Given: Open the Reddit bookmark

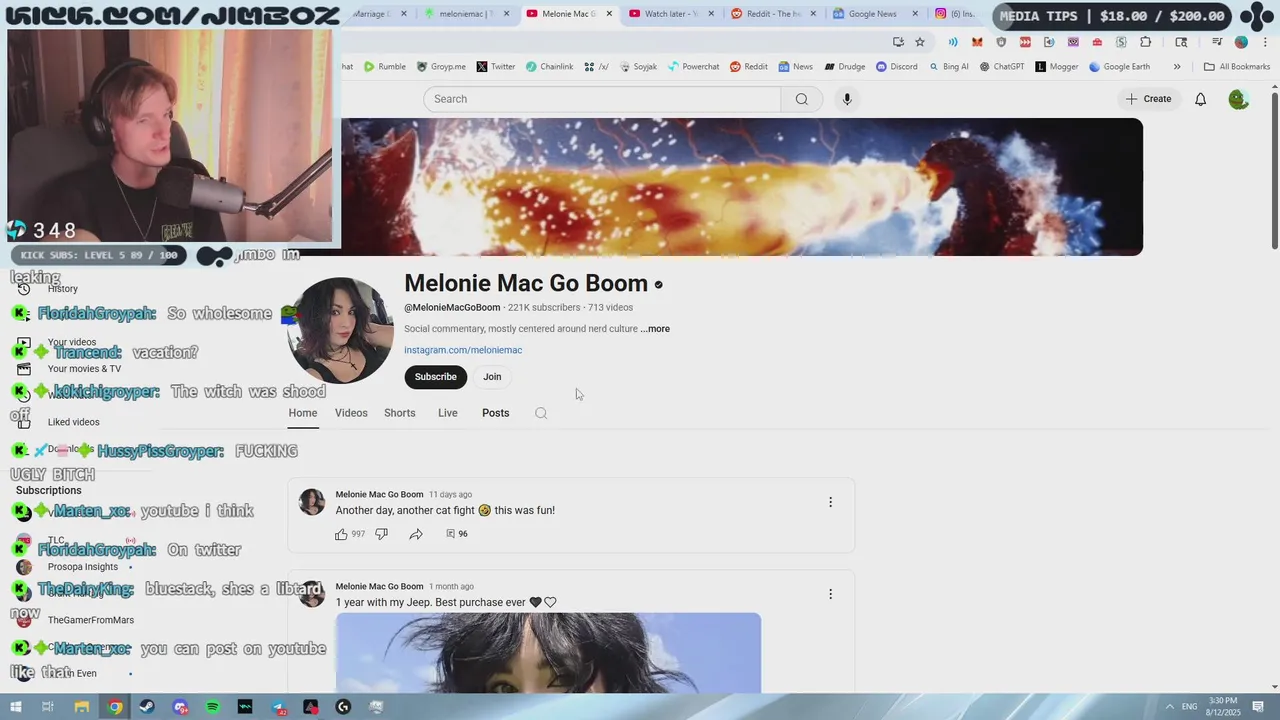Looking at the screenshot, I should [x=749, y=67].
